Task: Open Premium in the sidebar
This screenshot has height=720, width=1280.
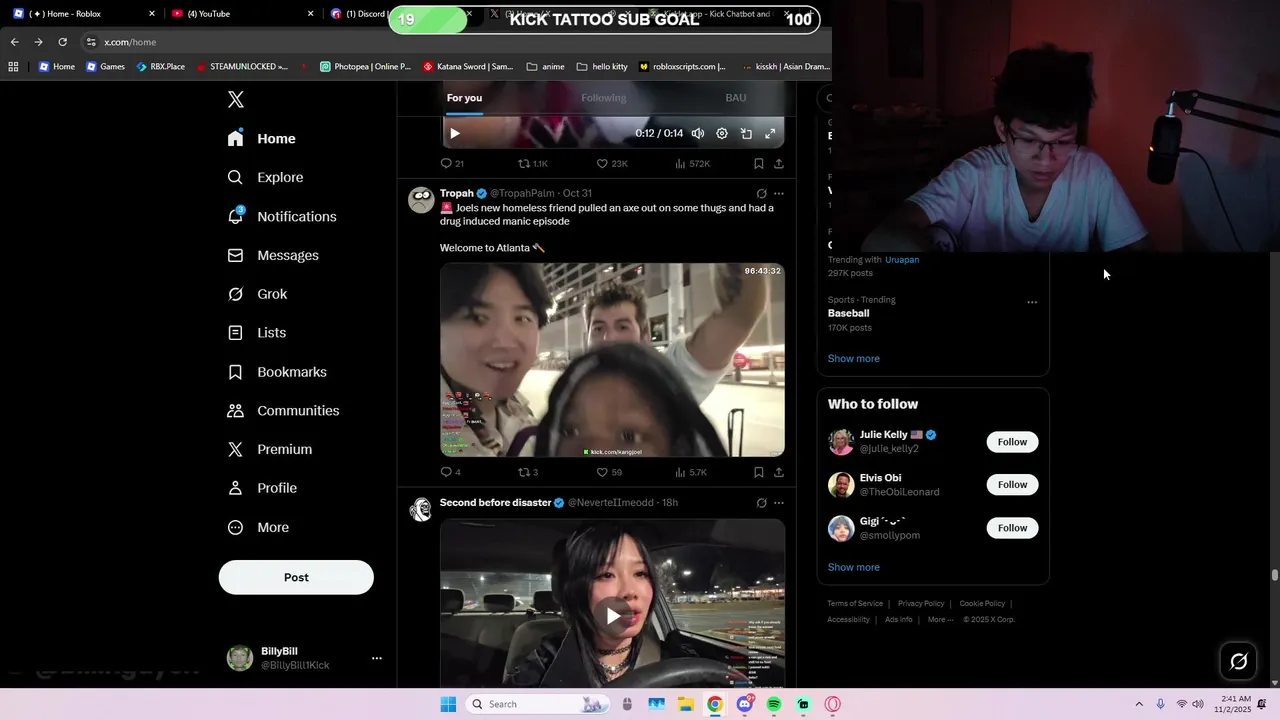Action: click(x=269, y=450)
